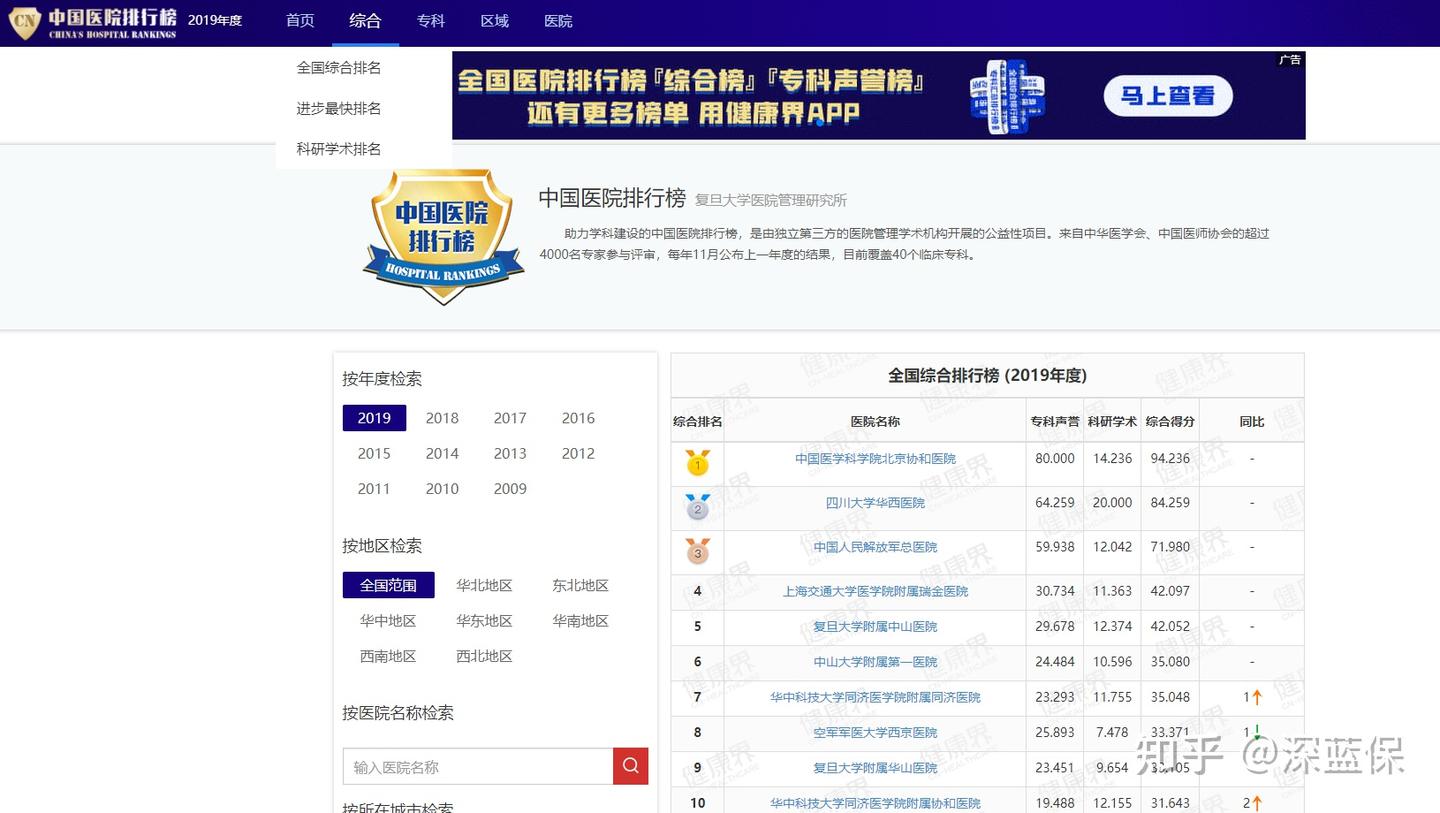Viewport: 1440px width, 813px height.
Task: Click the gold first-place medal icon
Action: 698,463
